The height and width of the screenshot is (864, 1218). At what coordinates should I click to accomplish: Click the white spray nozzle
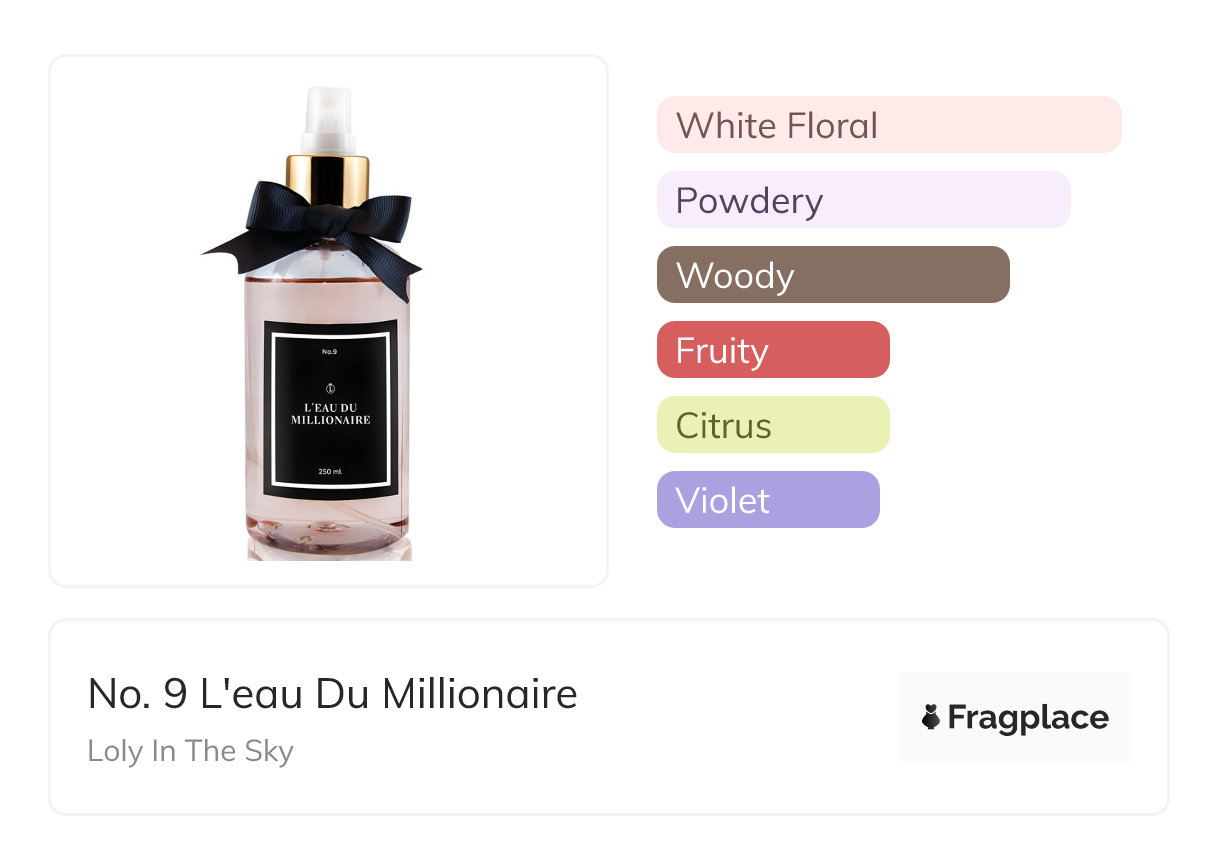[x=328, y=120]
